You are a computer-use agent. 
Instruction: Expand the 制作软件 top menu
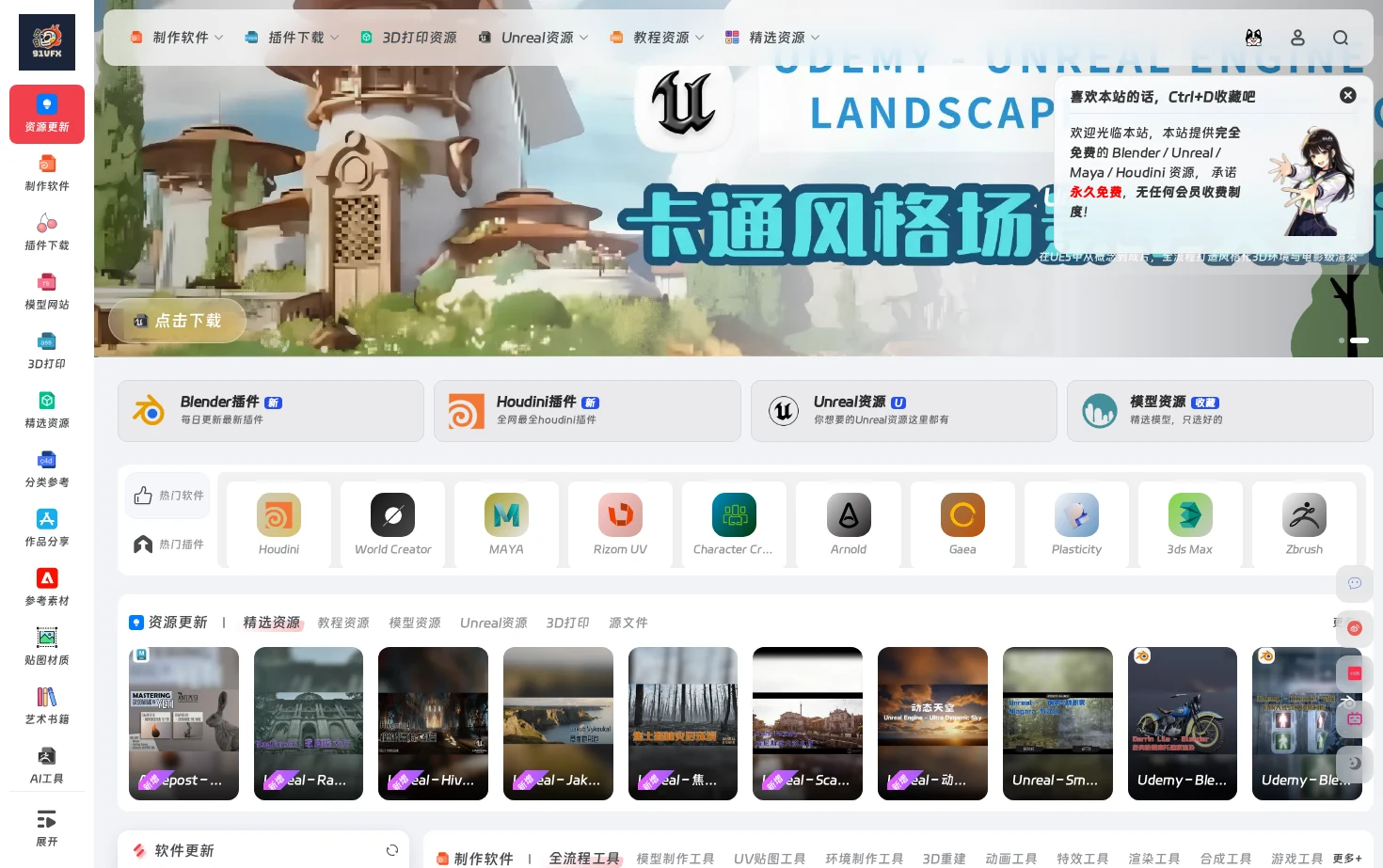click(x=177, y=38)
